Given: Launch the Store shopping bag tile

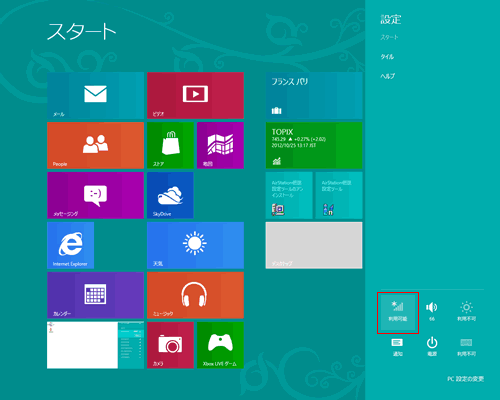Looking at the screenshot, I should tap(170, 145).
